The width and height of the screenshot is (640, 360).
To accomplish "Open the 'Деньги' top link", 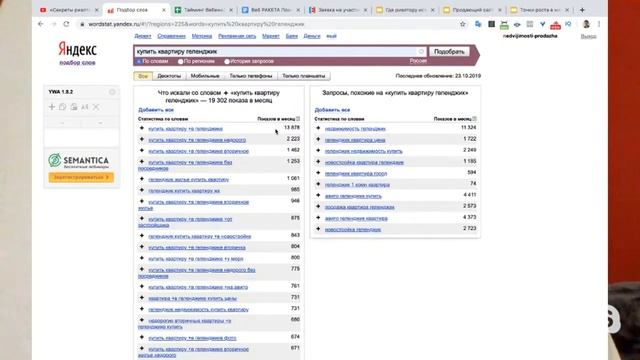I will pyautogui.click(x=312, y=36).
